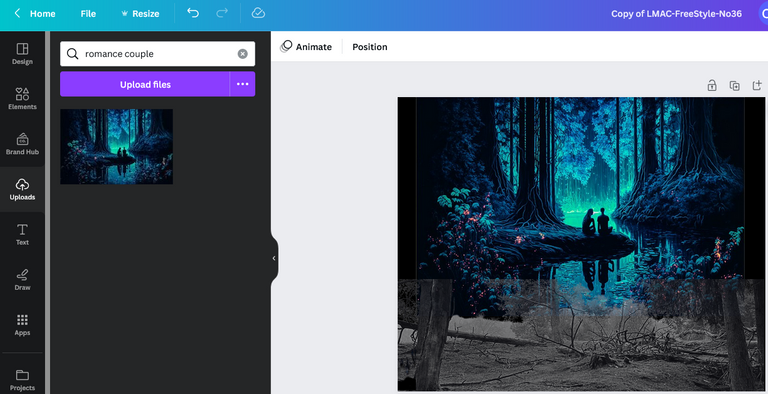Viewport: 768px width, 394px height.
Task: Open the File menu
Action: [88, 14]
